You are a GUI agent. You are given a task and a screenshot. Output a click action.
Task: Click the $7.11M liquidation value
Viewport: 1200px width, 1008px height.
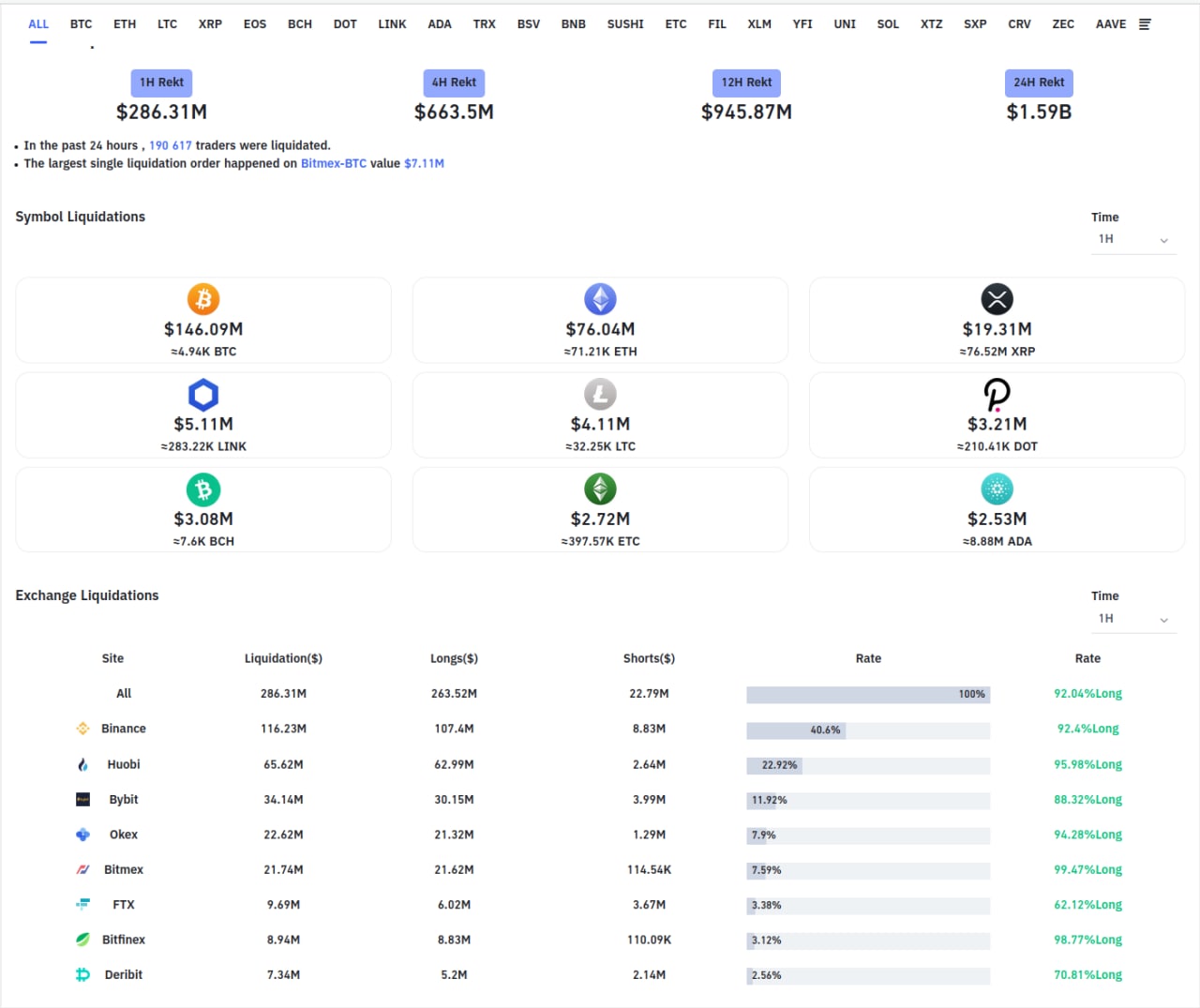424,163
